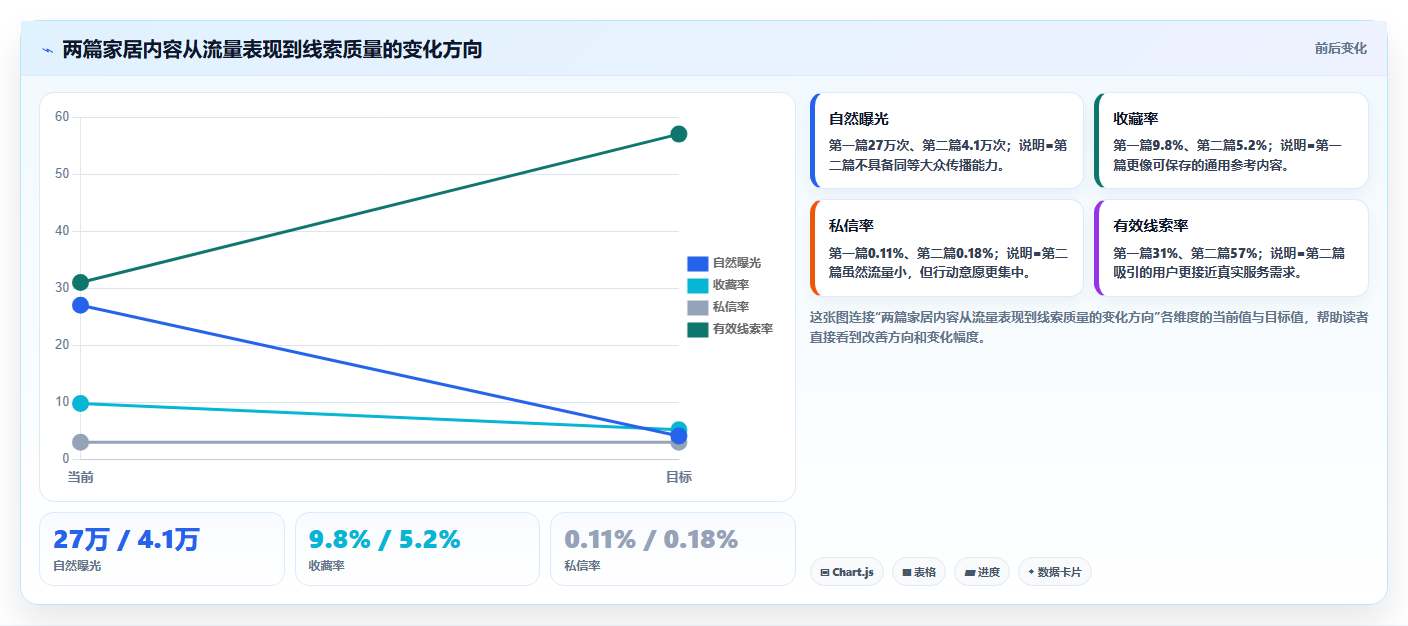Click the 收藏率 data point at 当前

point(81,403)
